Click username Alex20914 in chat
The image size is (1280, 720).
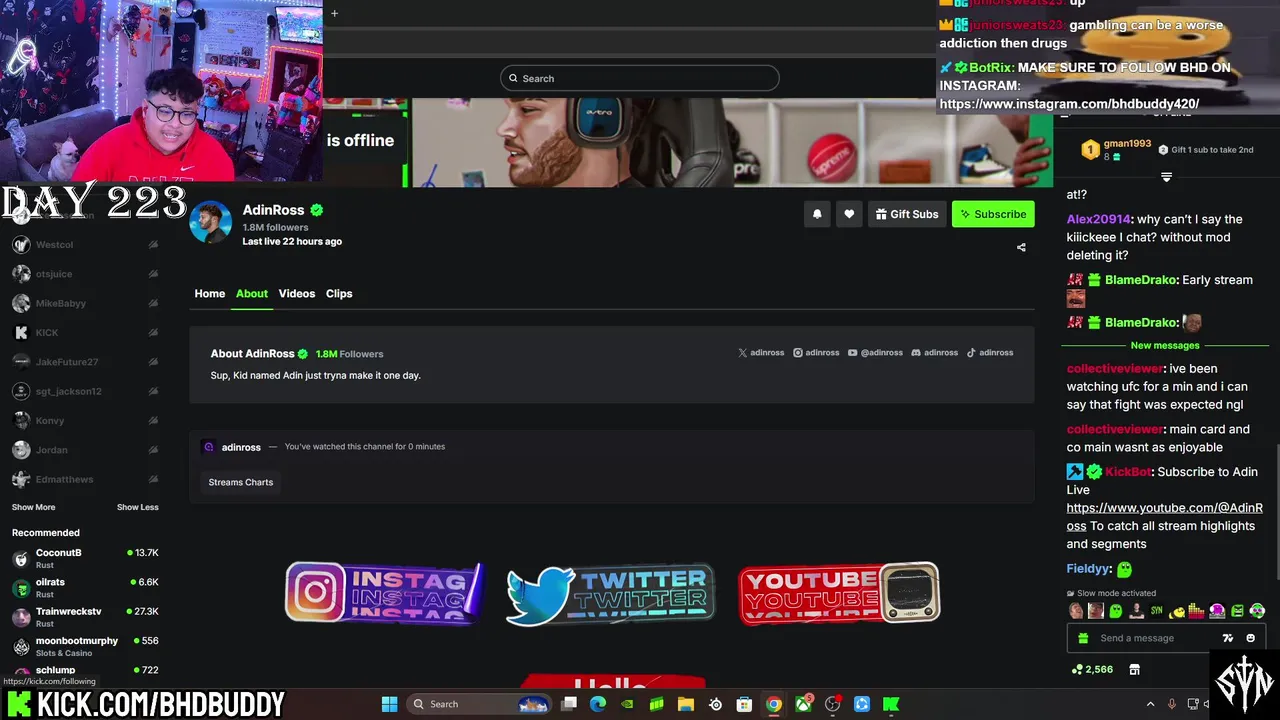click(x=1098, y=219)
